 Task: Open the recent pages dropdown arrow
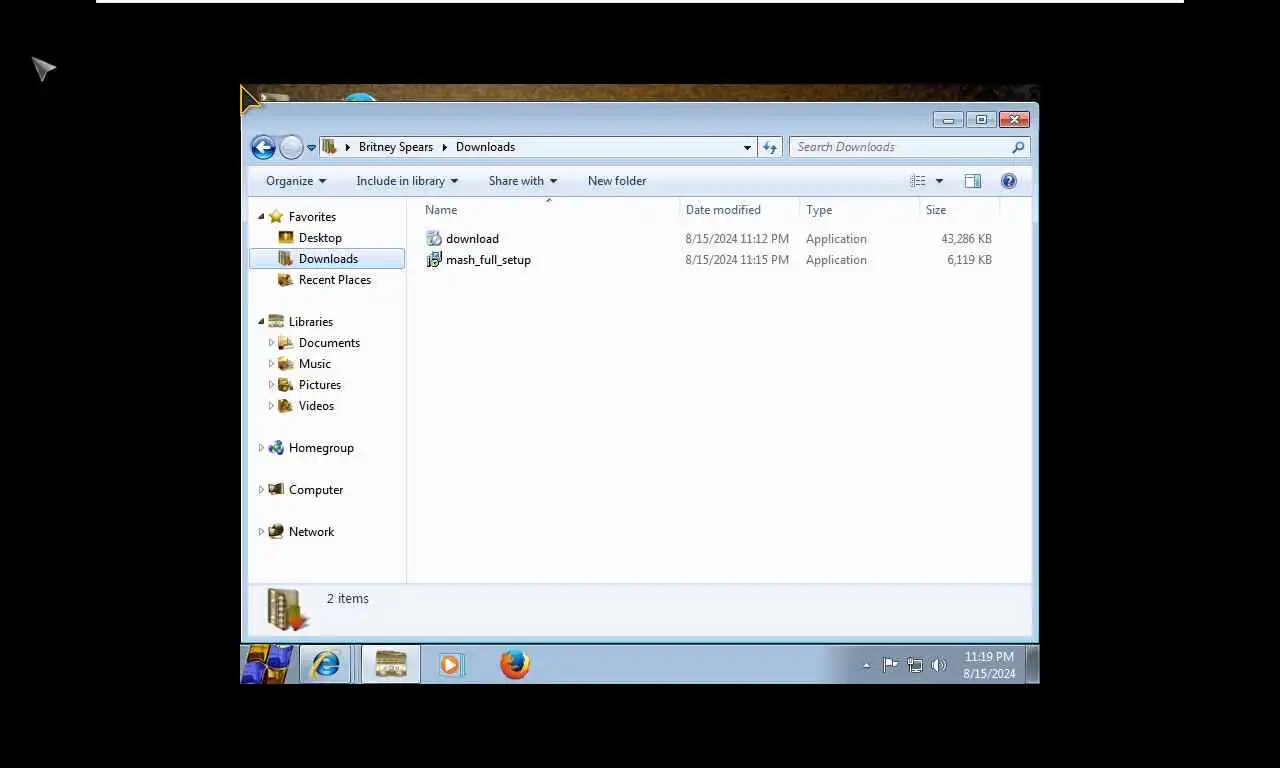[x=311, y=148]
